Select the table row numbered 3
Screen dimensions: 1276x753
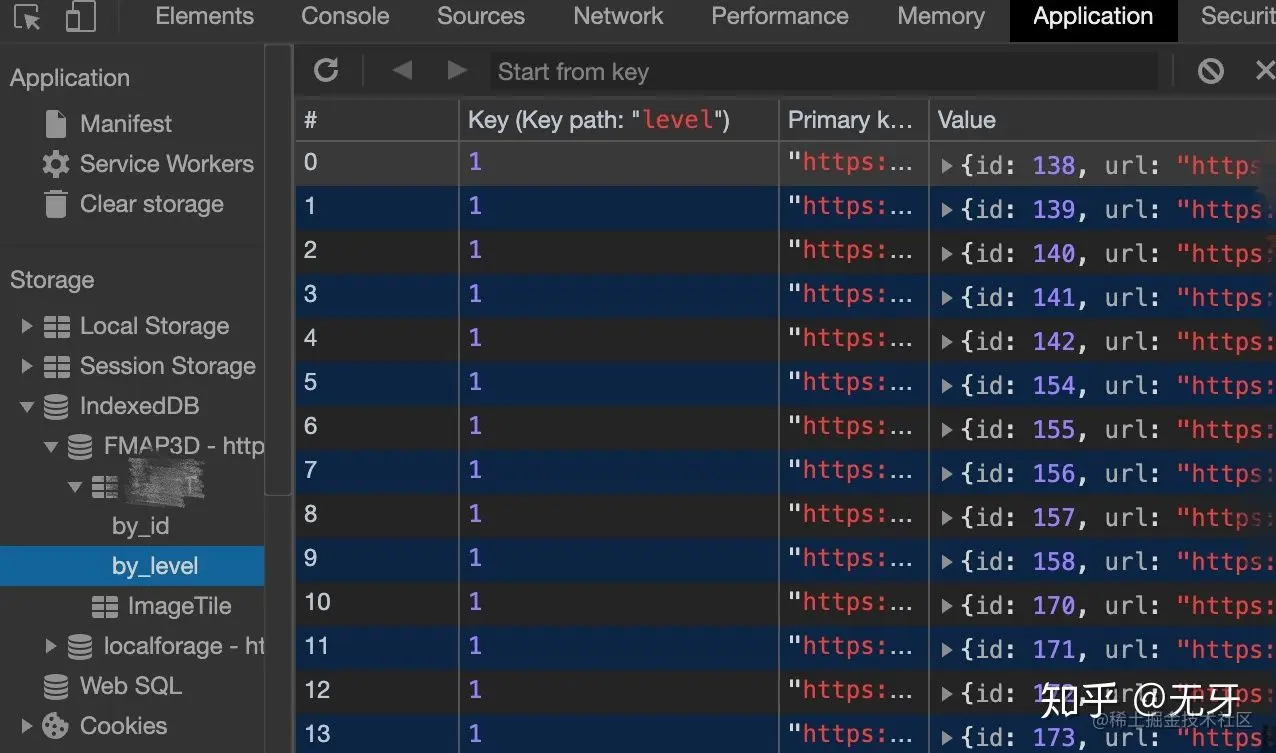click(x=785, y=295)
